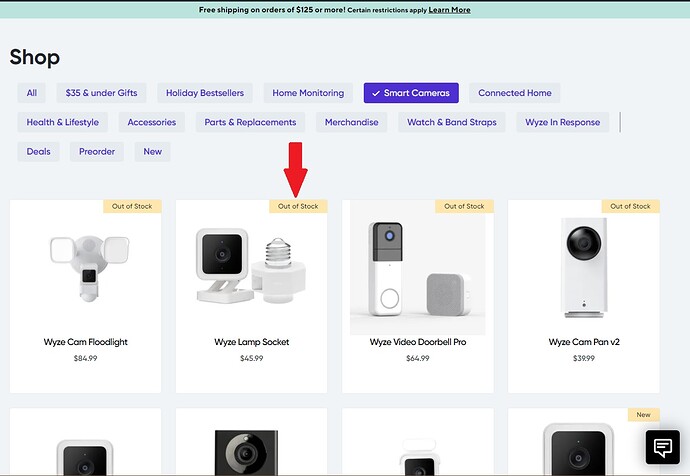Open the live chat widget icon
Image resolution: width=690 pixels, height=476 pixels.
click(663, 447)
